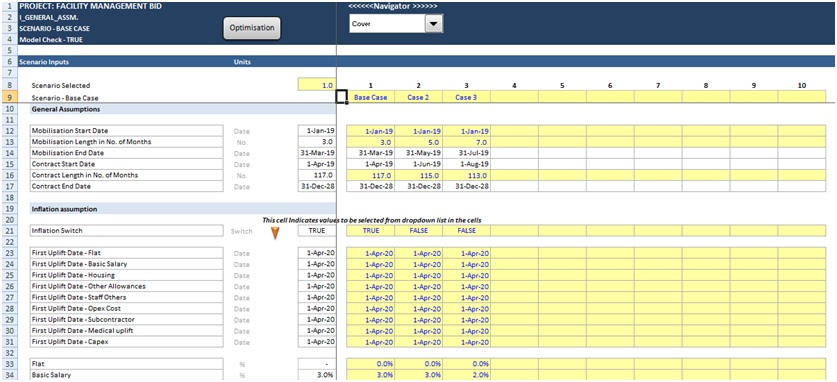Open the Navigator dropdown arrow

434,24
